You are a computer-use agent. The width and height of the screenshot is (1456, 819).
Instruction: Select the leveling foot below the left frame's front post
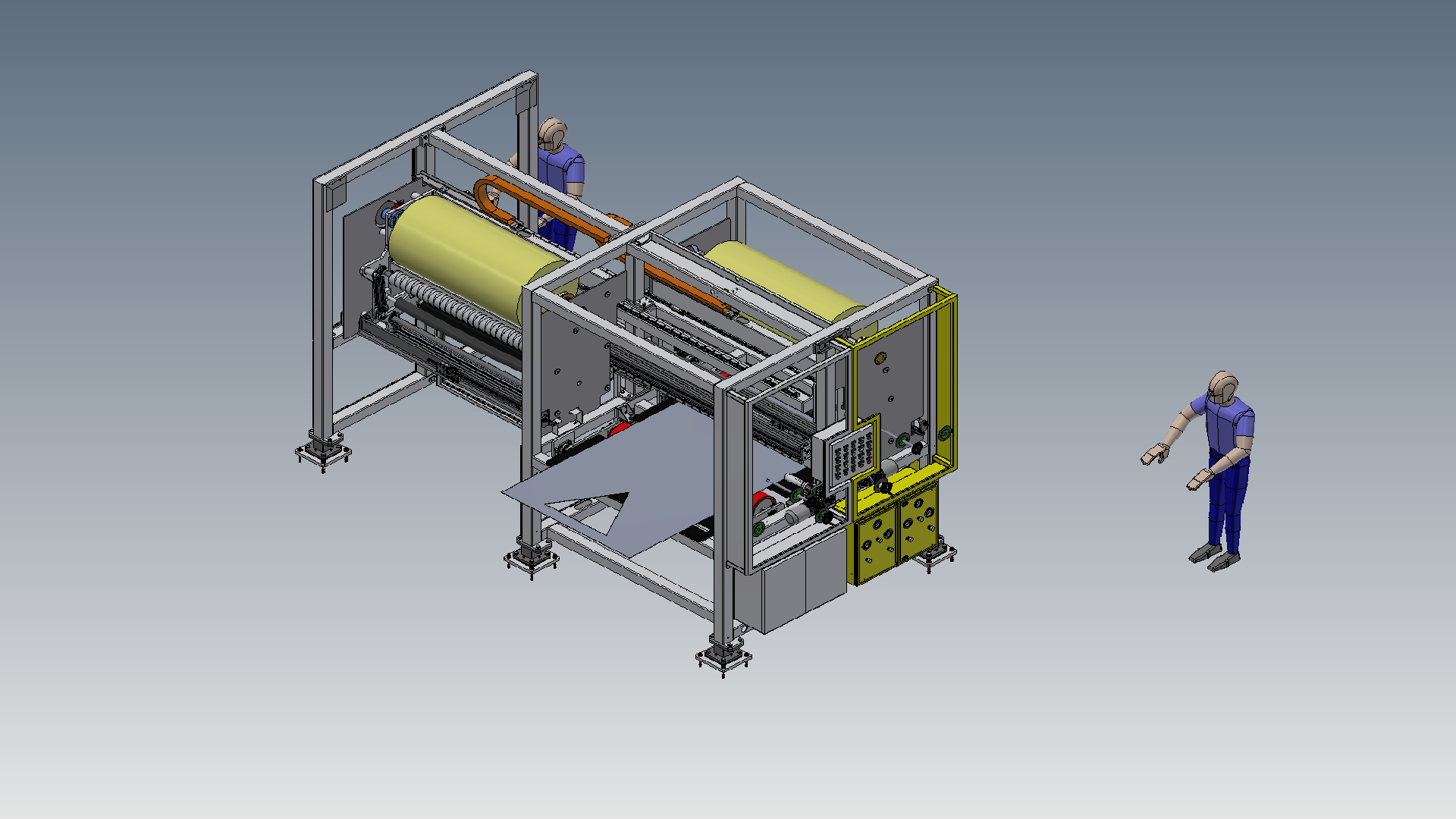(532, 560)
